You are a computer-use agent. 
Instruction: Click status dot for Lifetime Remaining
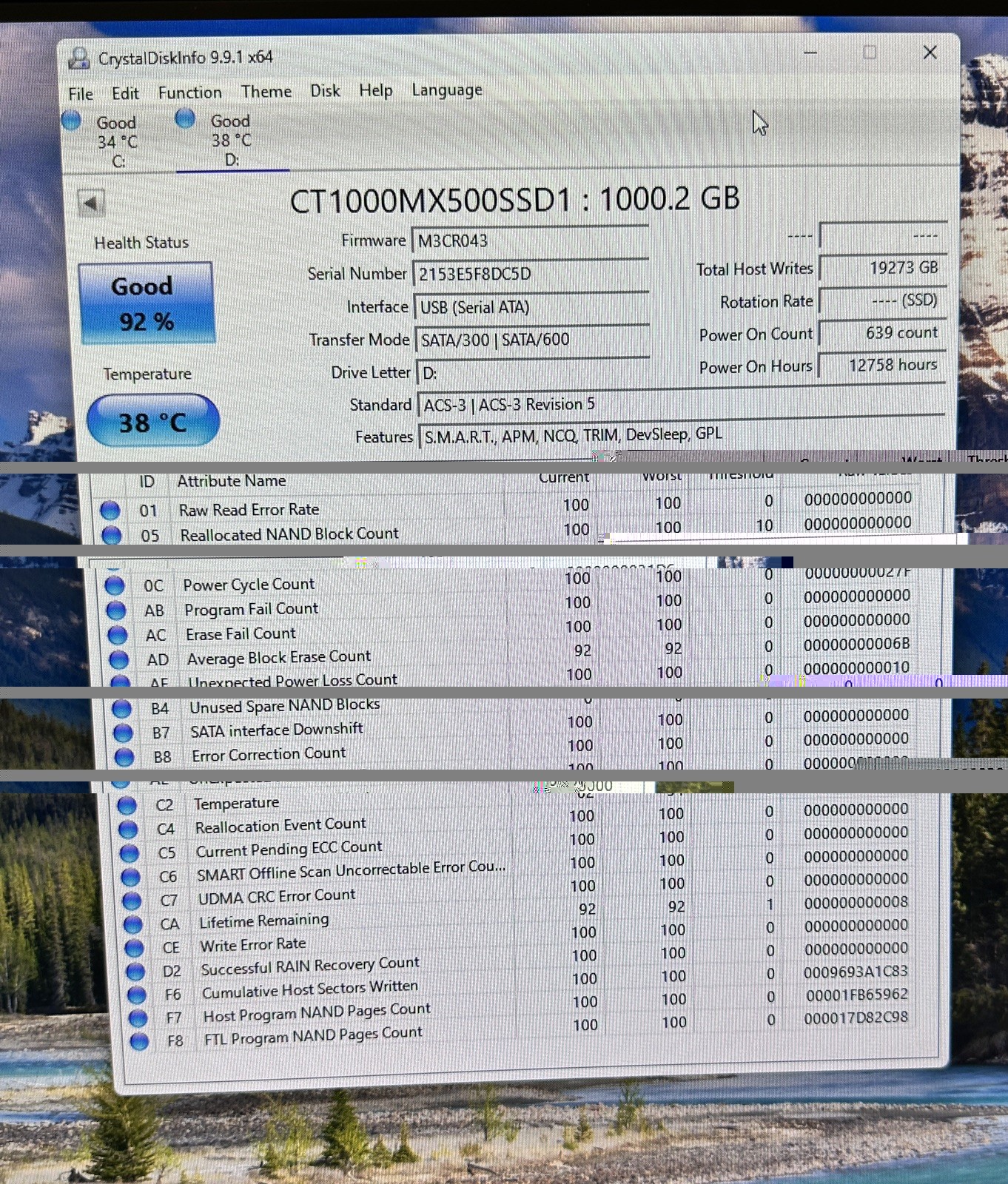pos(133,924)
